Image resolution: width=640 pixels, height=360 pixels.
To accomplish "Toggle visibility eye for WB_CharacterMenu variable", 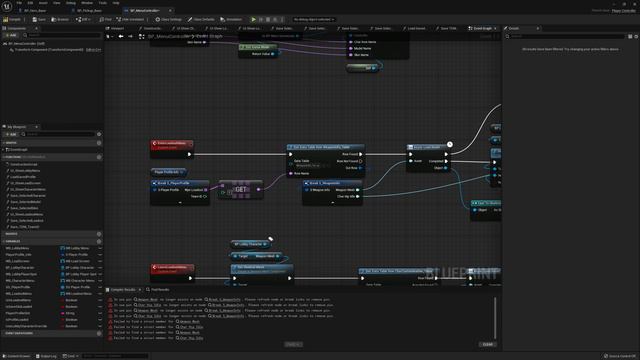I will click(x=100, y=281).
